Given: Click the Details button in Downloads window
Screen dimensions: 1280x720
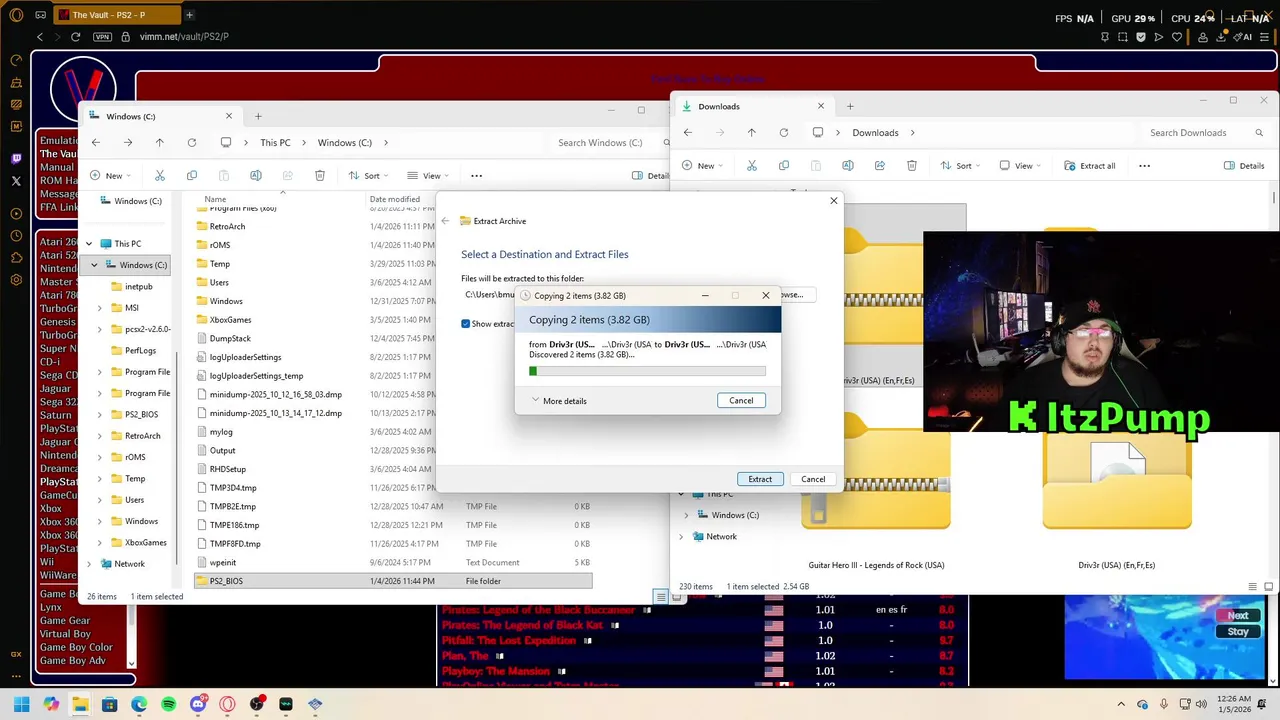Looking at the screenshot, I should [x=1244, y=166].
